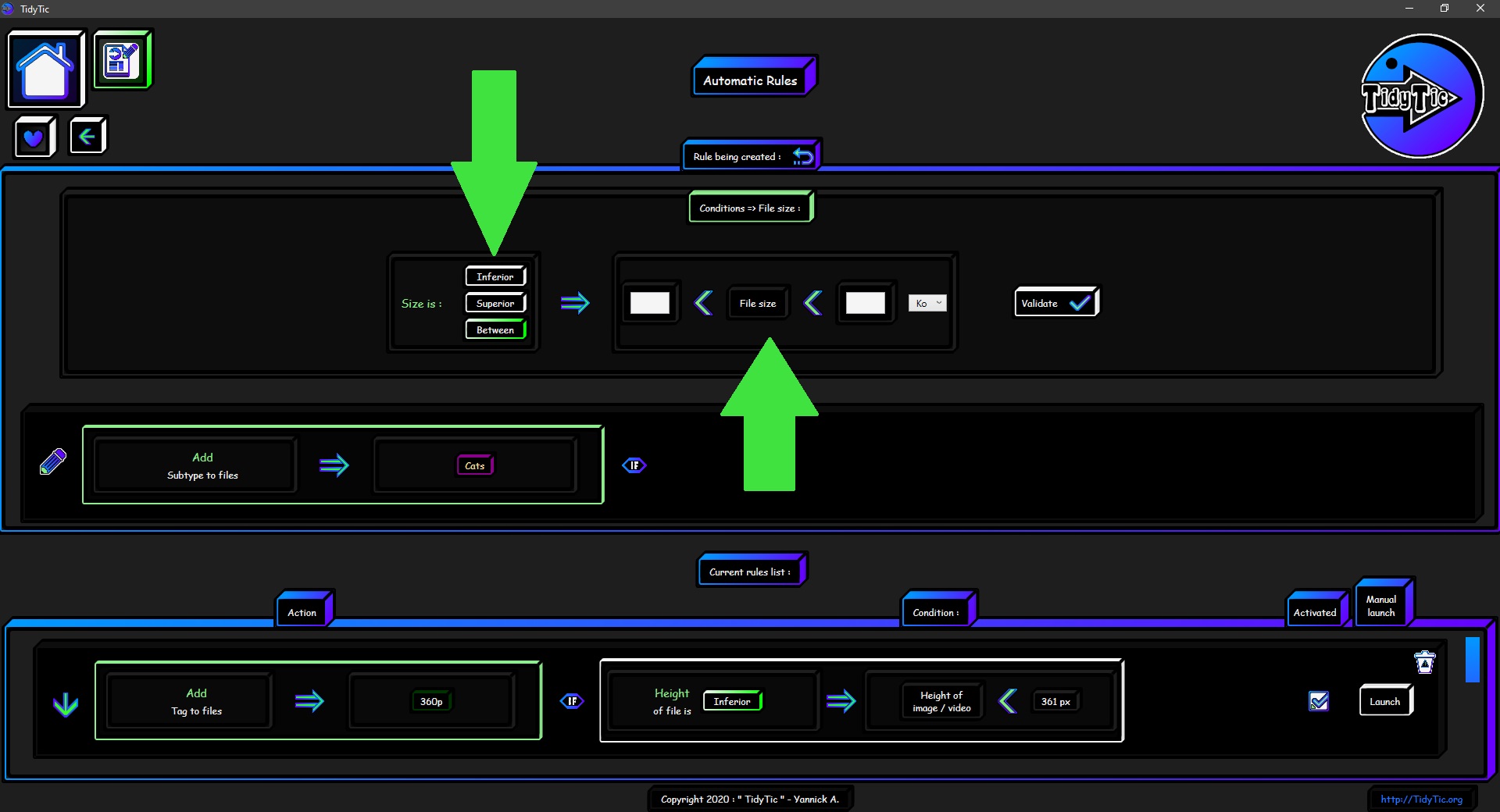Image resolution: width=1500 pixels, height=812 pixels.
Task: Click the IF badge beside Cats rule
Action: pyautogui.click(x=634, y=465)
